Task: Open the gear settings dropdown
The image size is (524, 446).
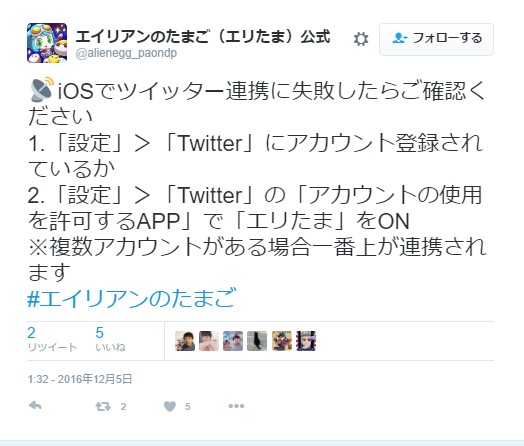Action: tap(361, 39)
